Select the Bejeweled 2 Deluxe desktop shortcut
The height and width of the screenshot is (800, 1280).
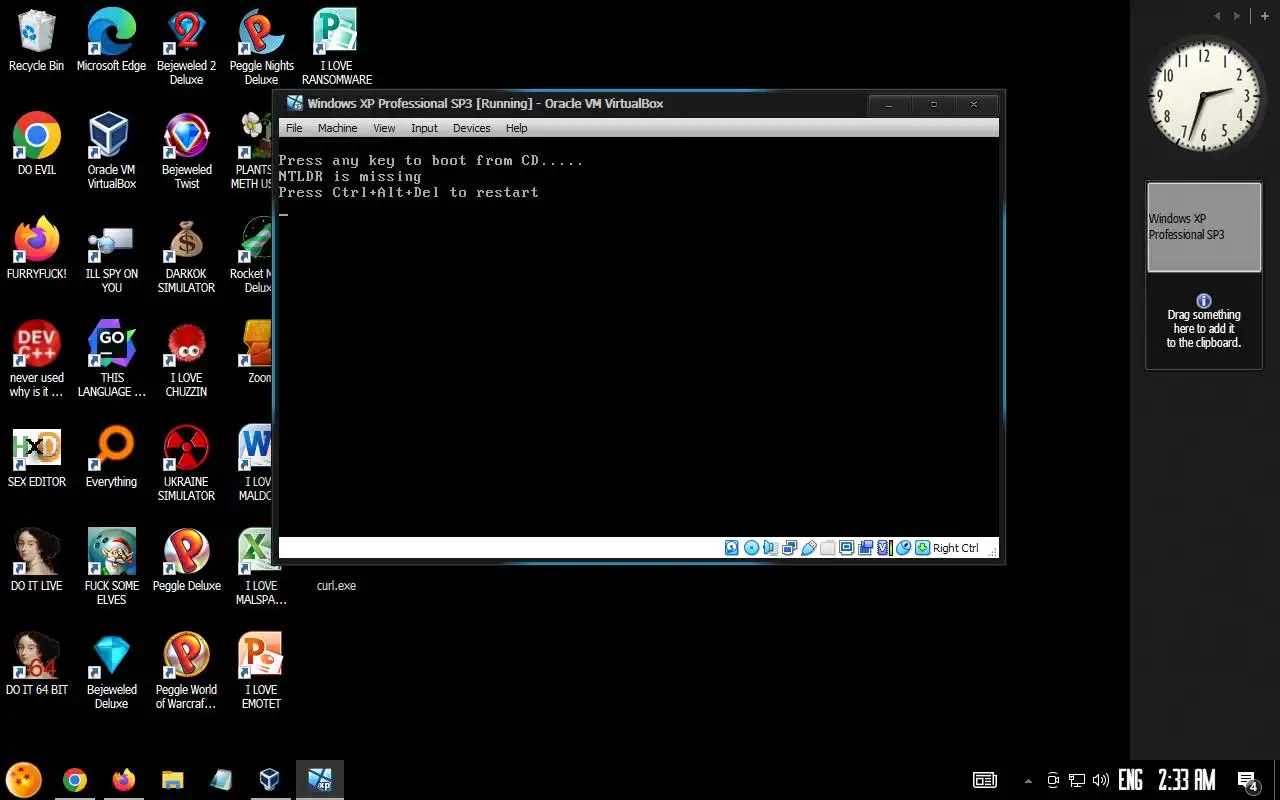point(186,48)
